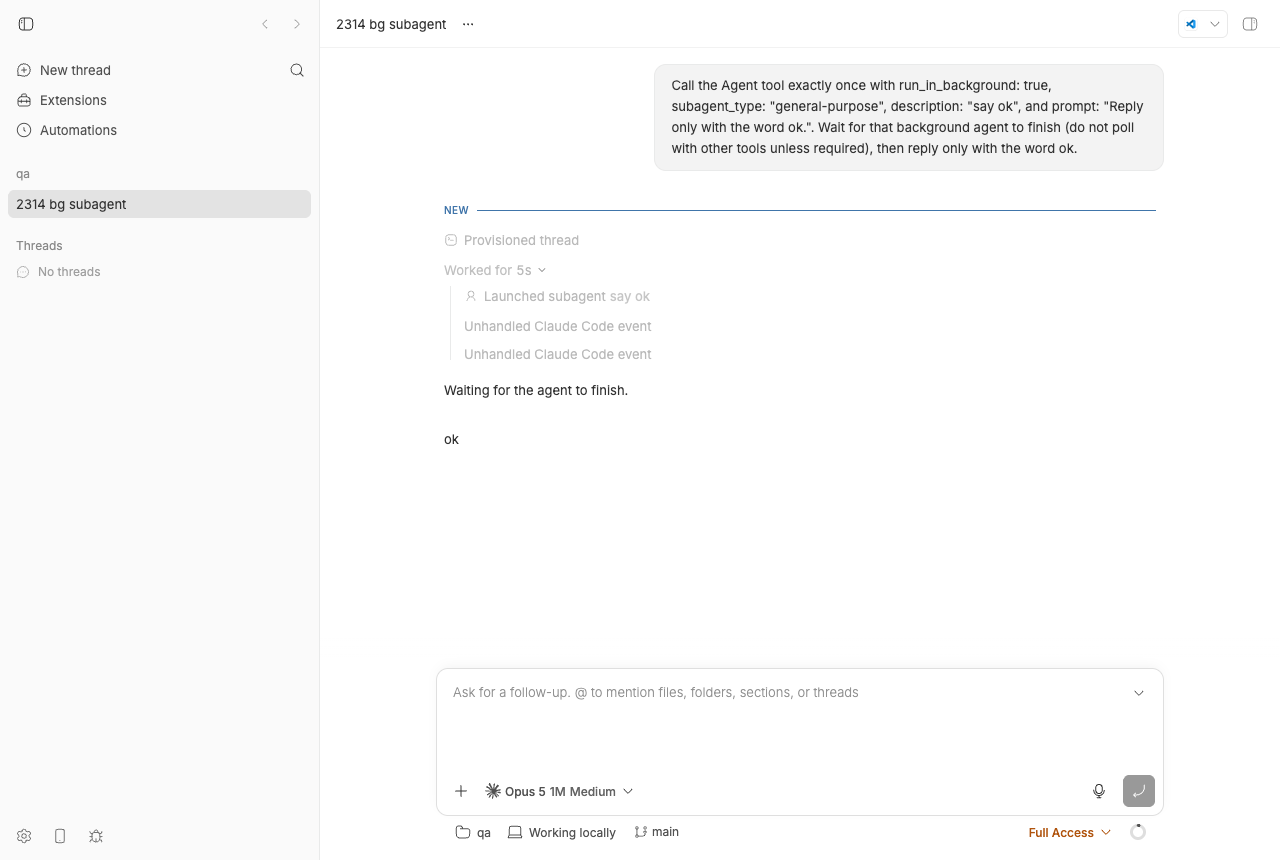This screenshot has width=1280, height=860.
Task: Go back with the left arrow
Action: [x=265, y=24]
